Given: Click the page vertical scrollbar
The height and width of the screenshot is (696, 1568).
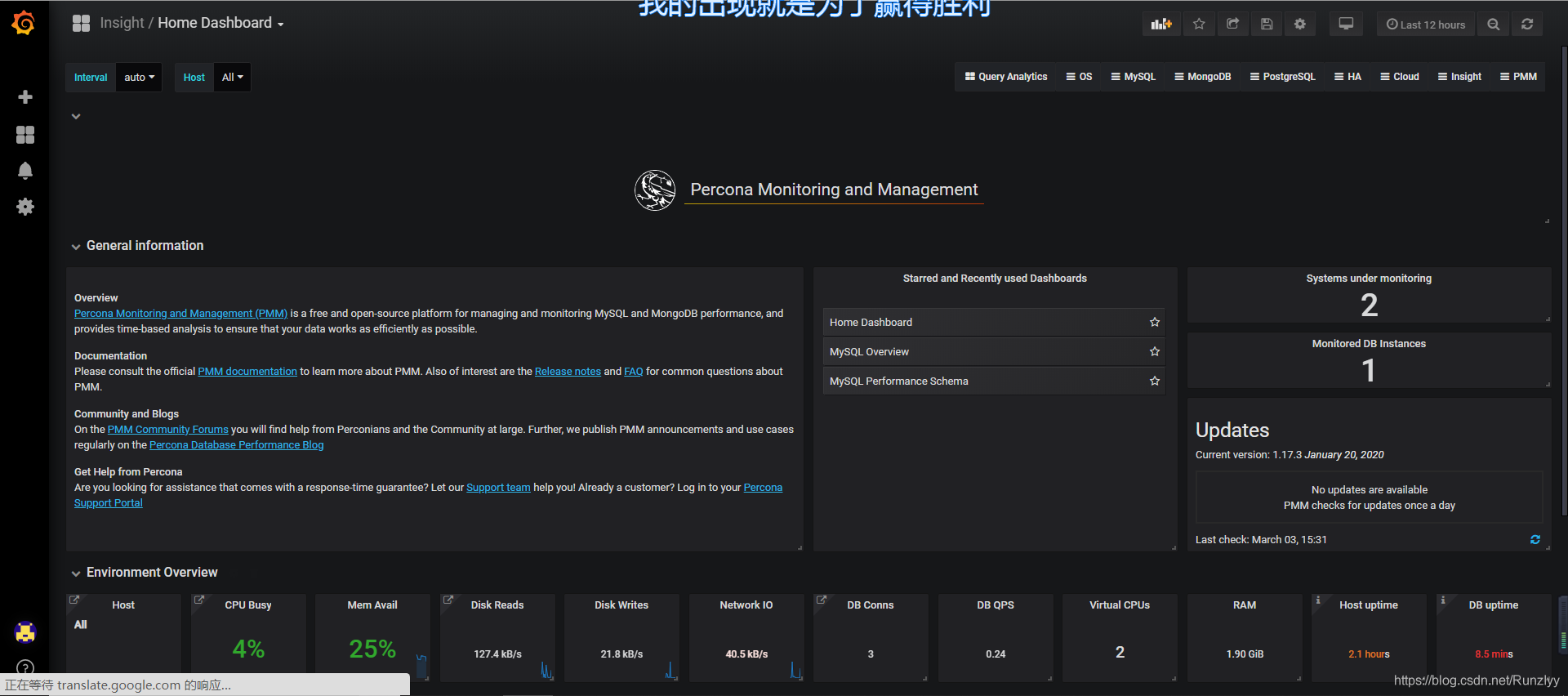Looking at the screenshot, I should click(1564, 282).
